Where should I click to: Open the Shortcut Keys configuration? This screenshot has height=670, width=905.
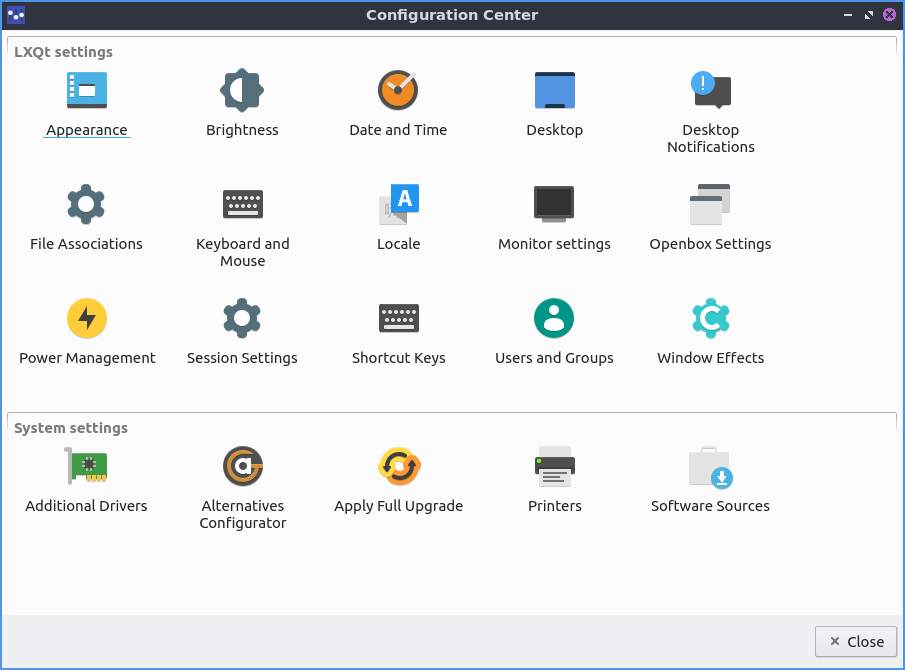click(x=398, y=319)
